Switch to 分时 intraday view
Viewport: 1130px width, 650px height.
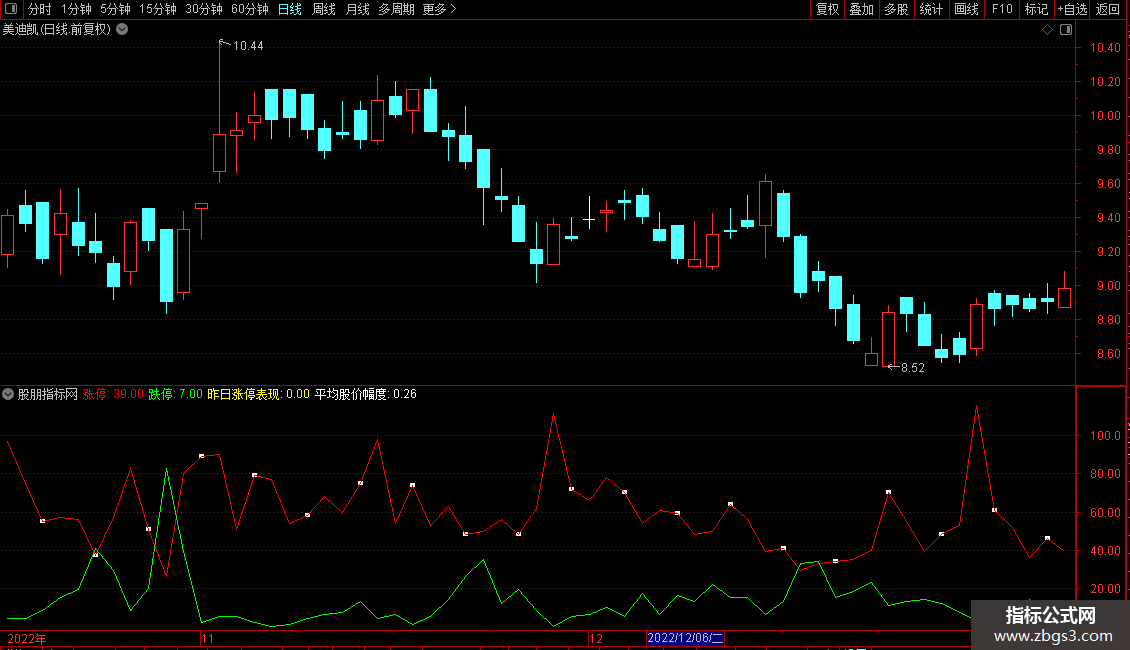(40, 9)
